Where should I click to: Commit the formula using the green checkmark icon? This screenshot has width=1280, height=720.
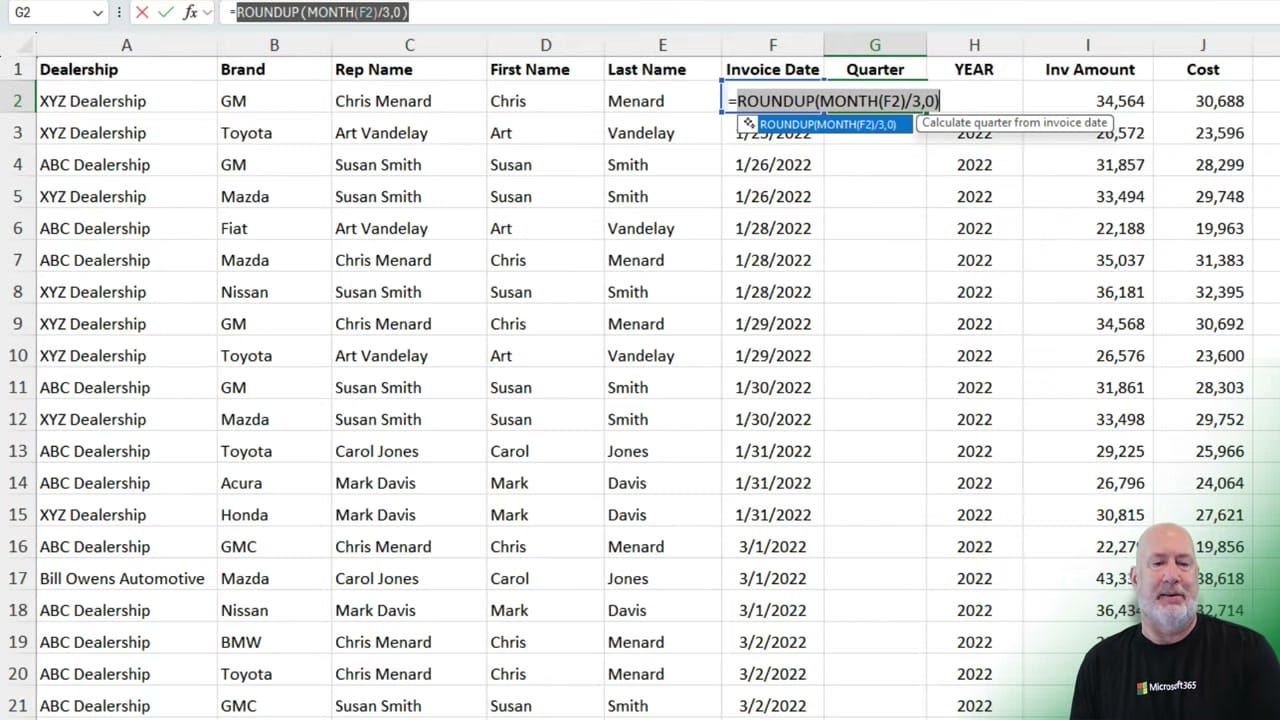coord(166,12)
